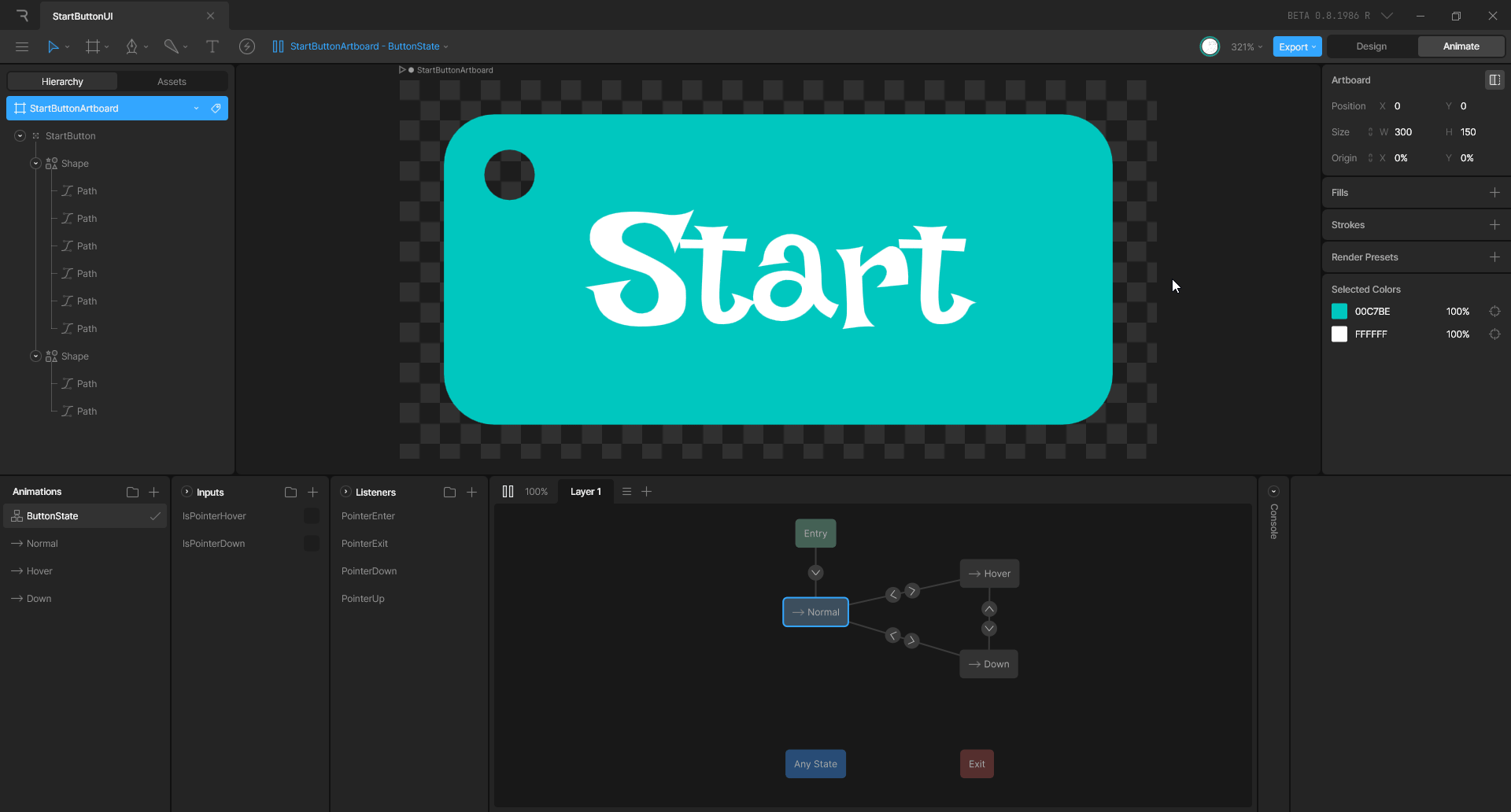This screenshot has height=812, width=1511.
Task: Click the add Fills plus icon
Action: pyautogui.click(x=1494, y=193)
